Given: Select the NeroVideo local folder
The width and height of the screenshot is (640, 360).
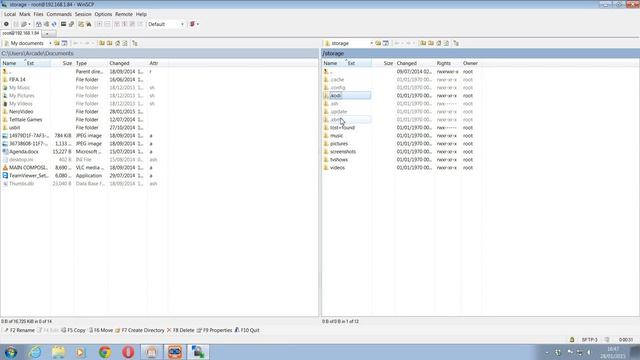Looking at the screenshot, I should coord(21,111).
